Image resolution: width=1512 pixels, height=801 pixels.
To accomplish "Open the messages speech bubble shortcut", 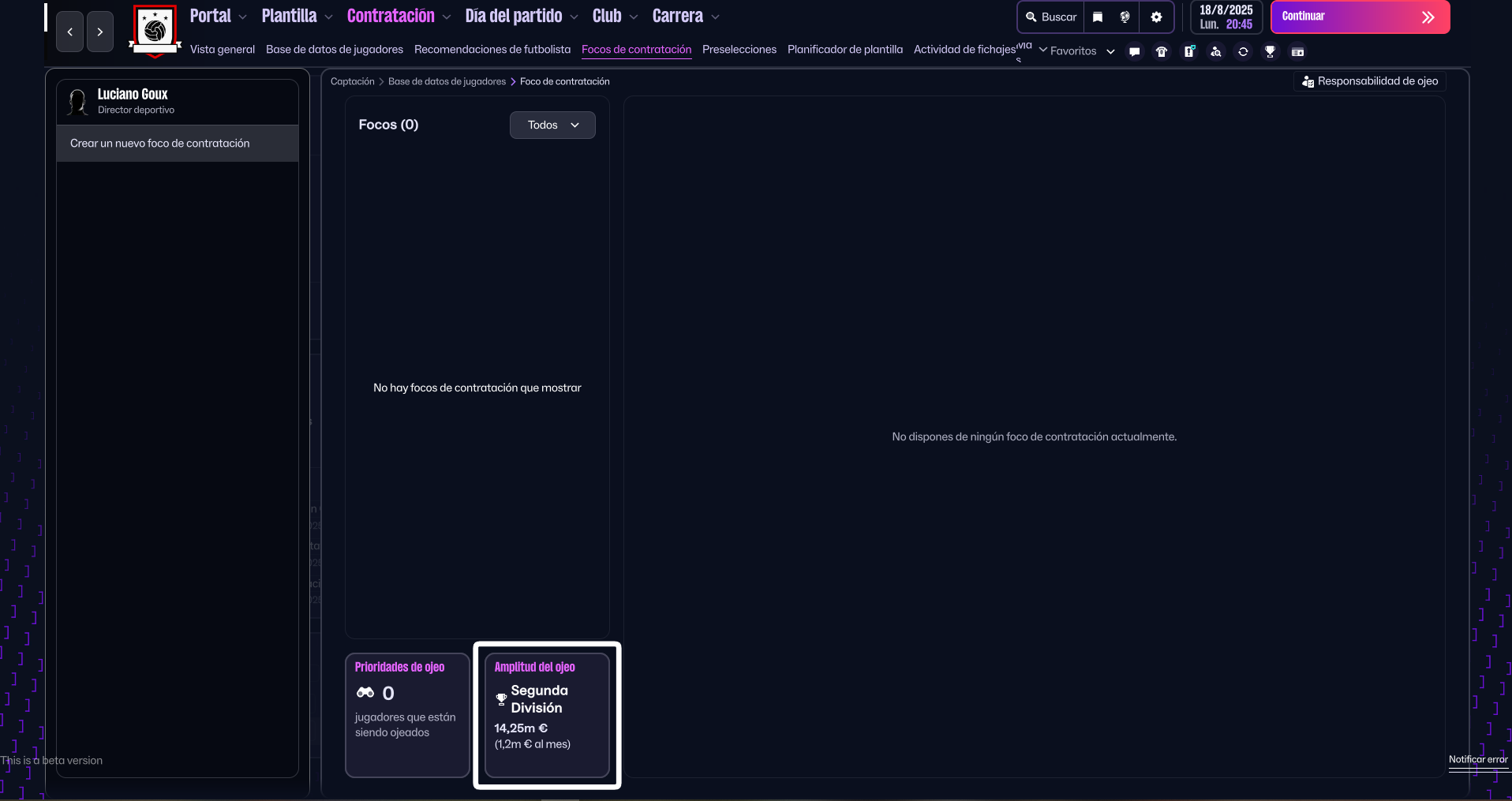I will (x=1135, y=51).
